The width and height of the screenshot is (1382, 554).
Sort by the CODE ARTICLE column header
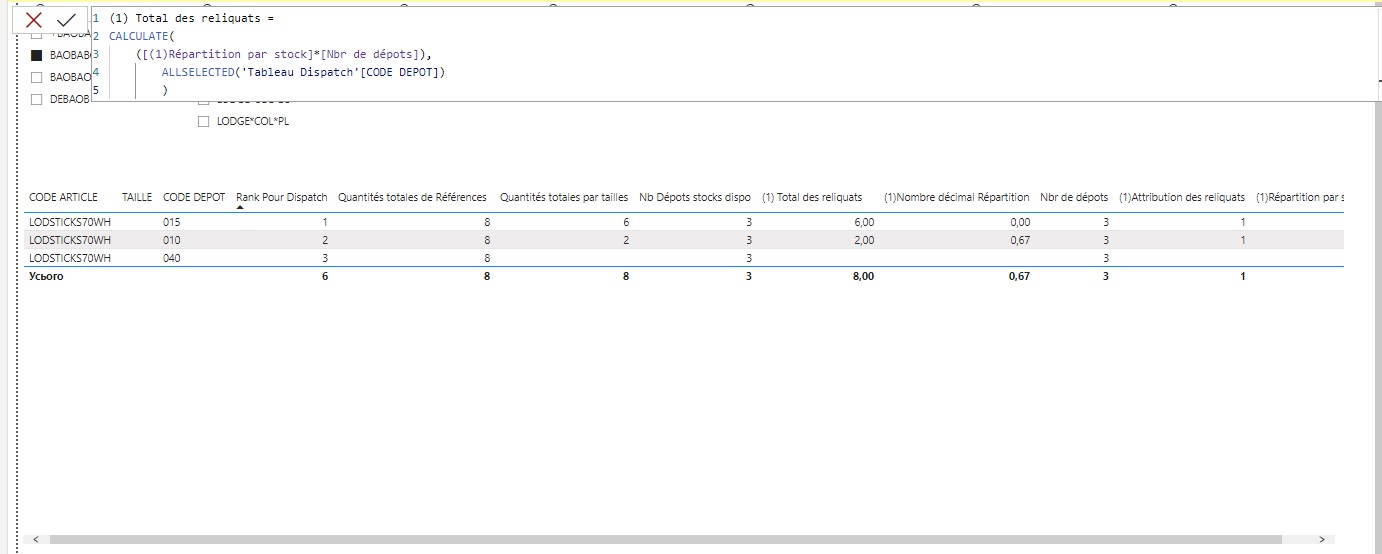tap(64, 197)
